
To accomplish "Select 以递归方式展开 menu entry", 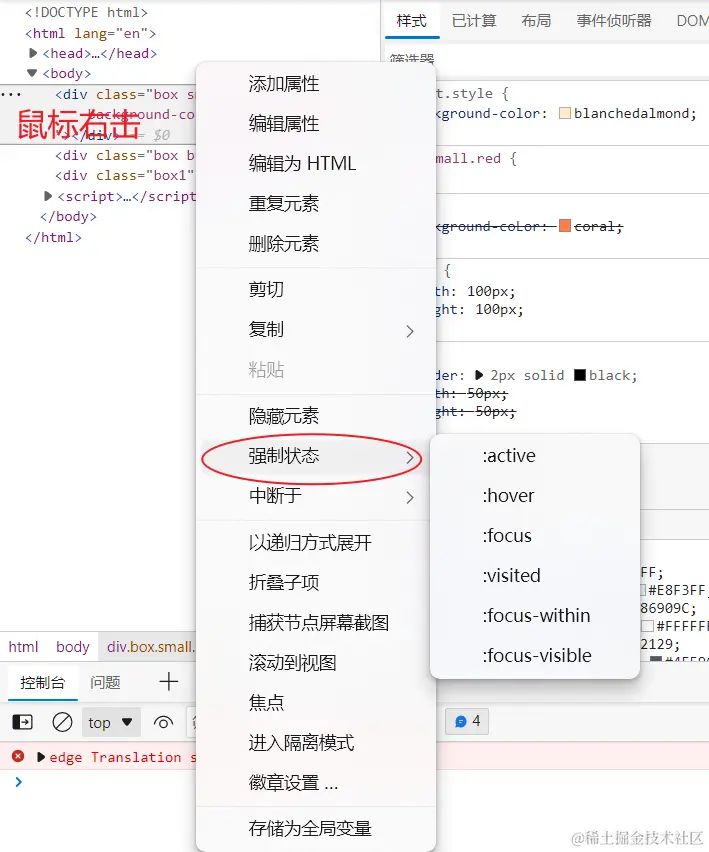I will [x=310, y=542].
